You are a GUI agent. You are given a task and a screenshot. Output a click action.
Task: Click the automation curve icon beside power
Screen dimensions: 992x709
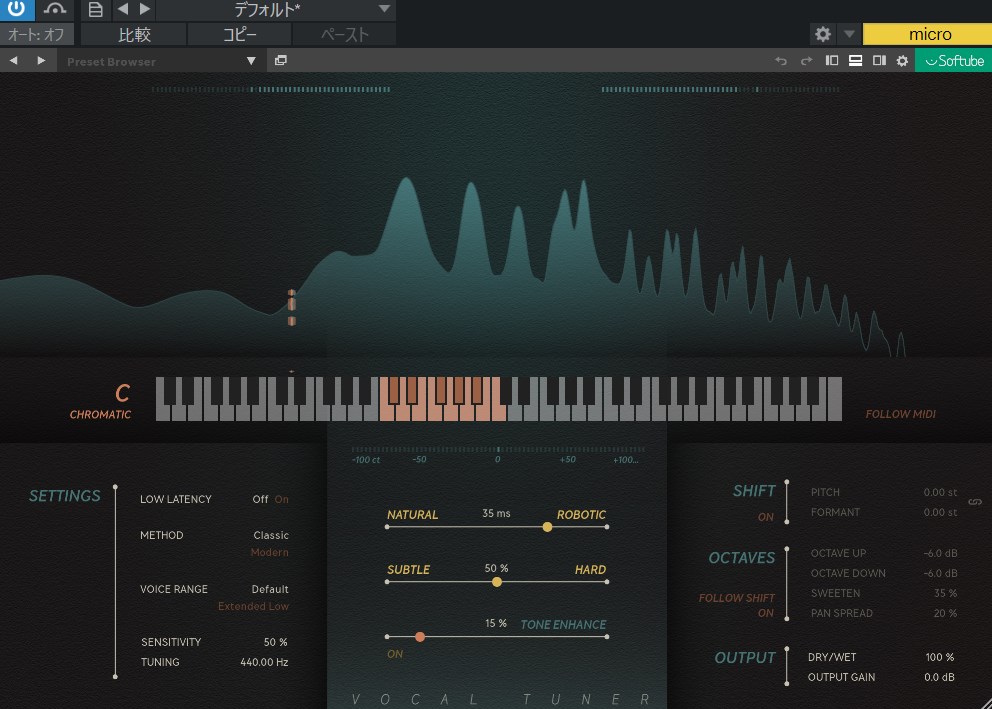(x=56, y=10)
